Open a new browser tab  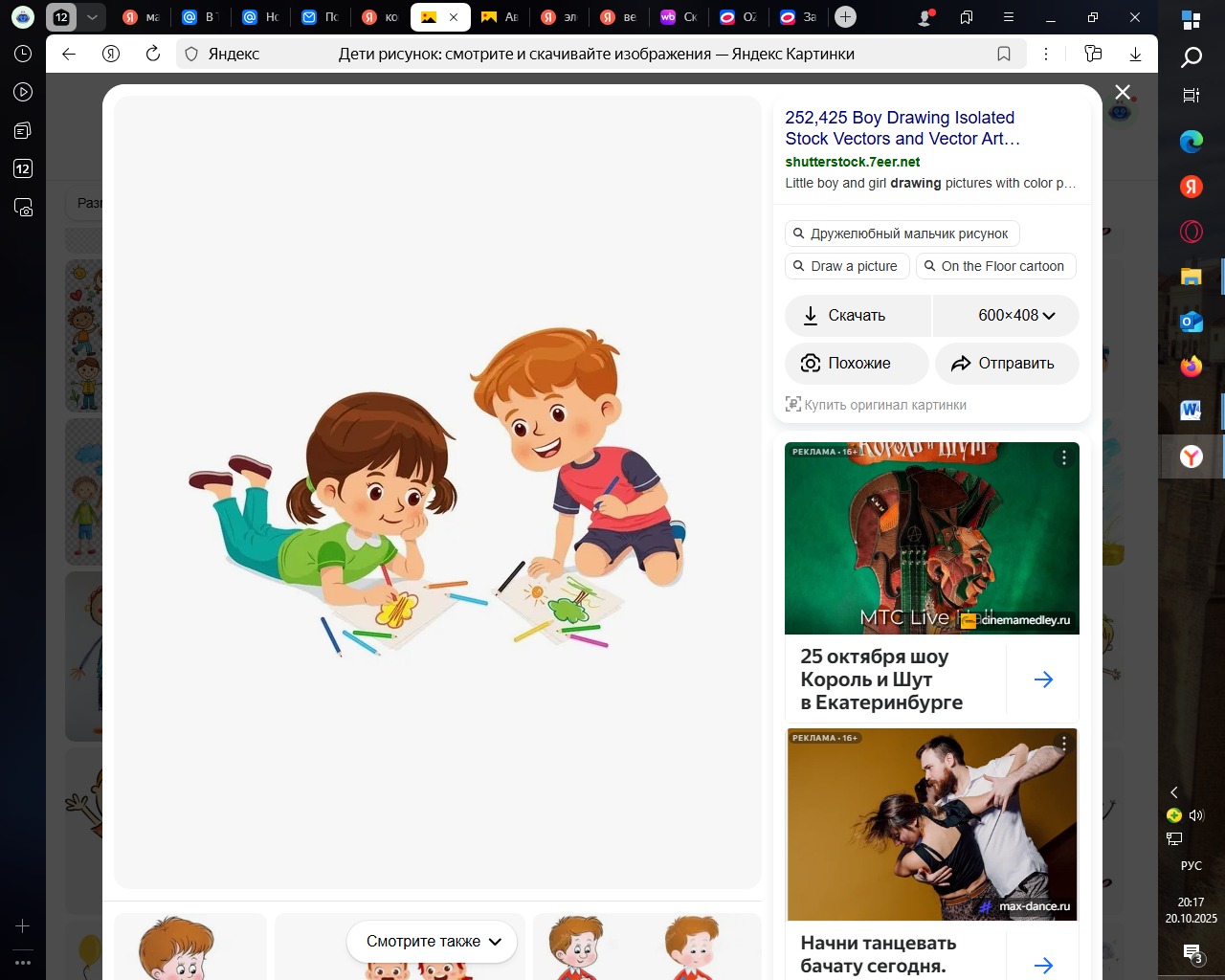point(845,17)
